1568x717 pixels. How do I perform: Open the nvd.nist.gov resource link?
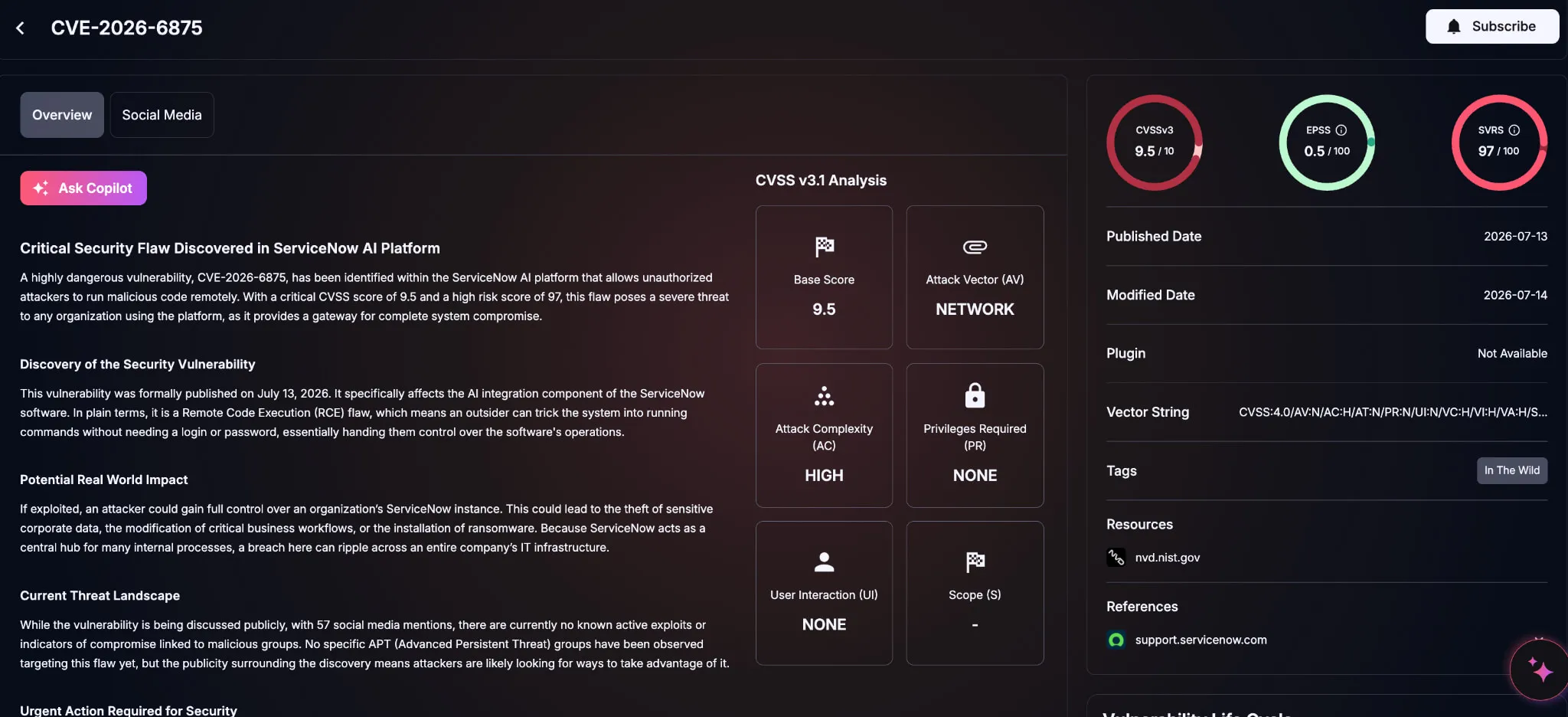pos(1167,558)
